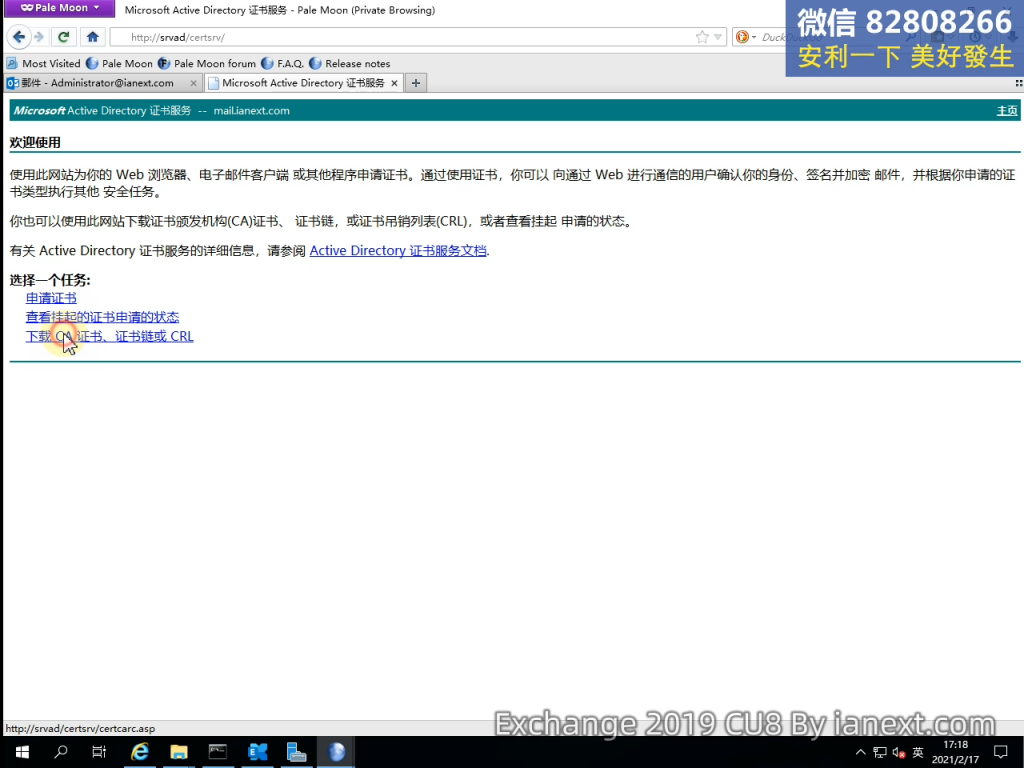
Task: Open the Pale Moon application menu
Action: click(60, 8)
